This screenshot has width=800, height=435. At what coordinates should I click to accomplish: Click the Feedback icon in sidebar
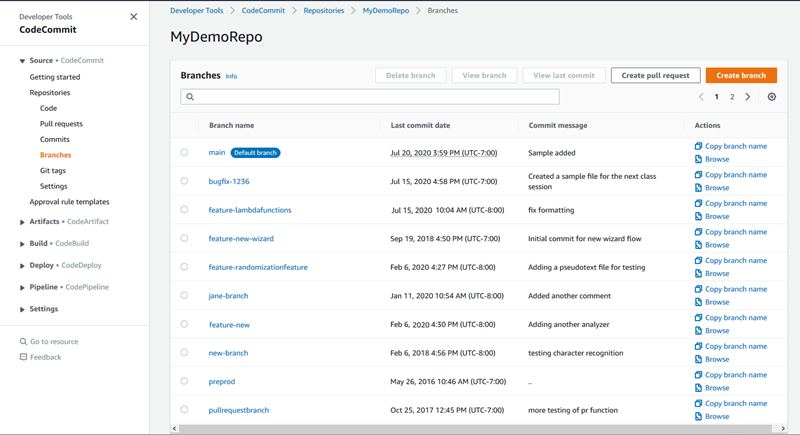point(24,357)
